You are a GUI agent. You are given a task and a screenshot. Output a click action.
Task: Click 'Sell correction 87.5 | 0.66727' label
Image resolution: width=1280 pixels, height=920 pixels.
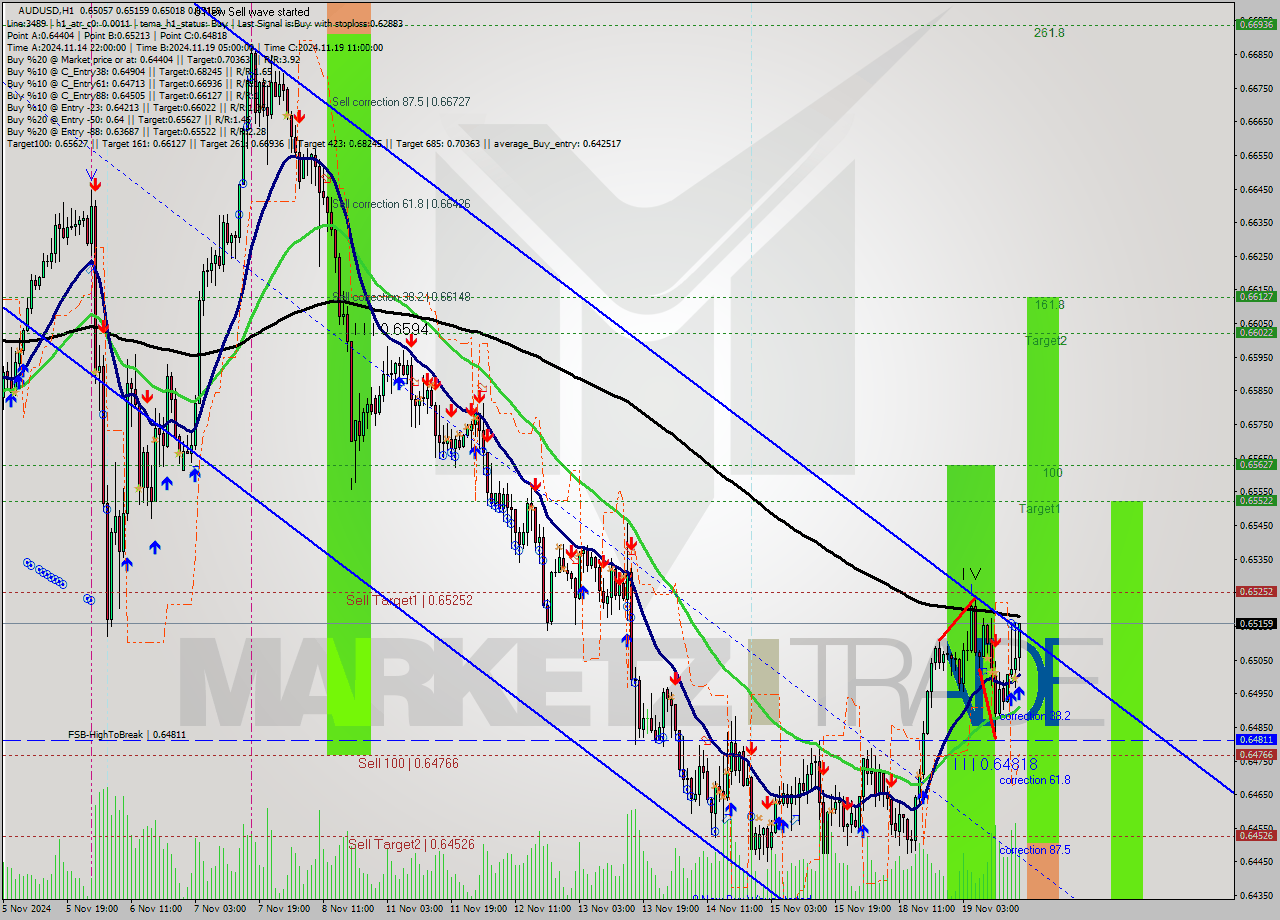tap(401, 102)
